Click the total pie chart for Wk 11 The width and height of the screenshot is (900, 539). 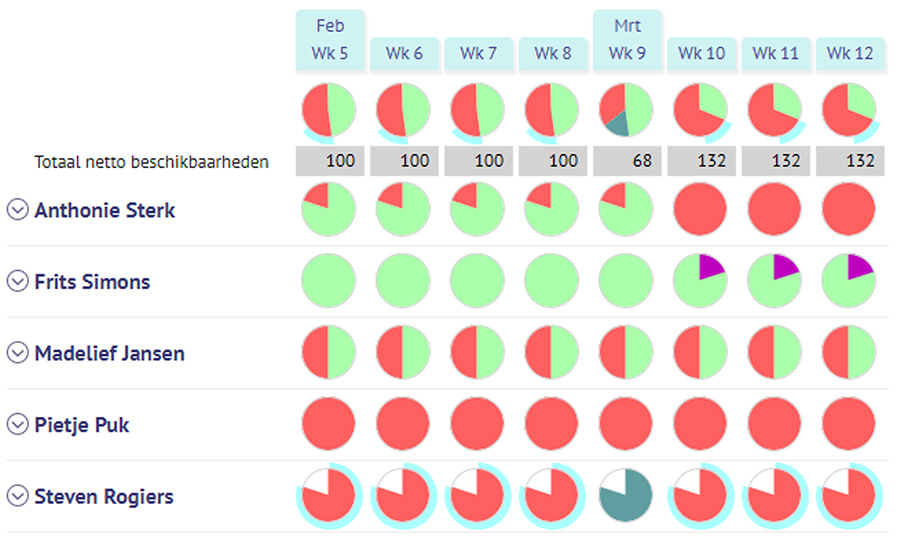click(x=774, y=110)
